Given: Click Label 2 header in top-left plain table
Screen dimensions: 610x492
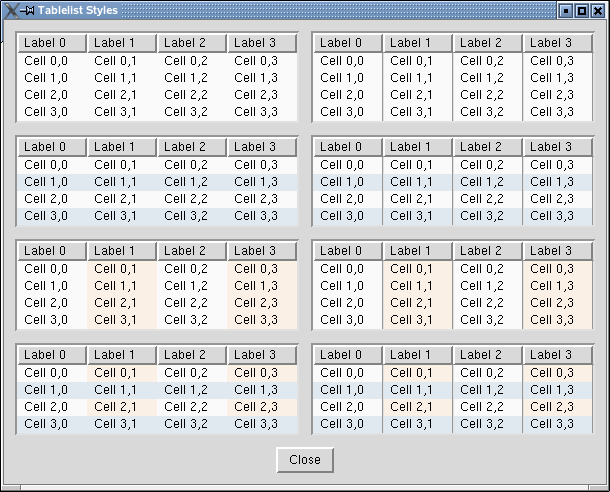Looking at the screenshot, I should 192,43.
